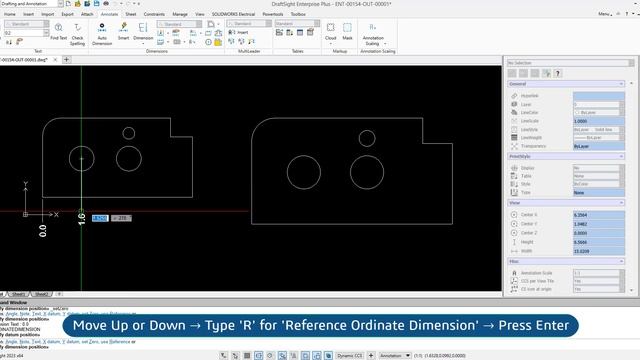This screenshot has width=640, height=360.
Task: Add a new drawing tab with plus button
Action: pos(67,60)
